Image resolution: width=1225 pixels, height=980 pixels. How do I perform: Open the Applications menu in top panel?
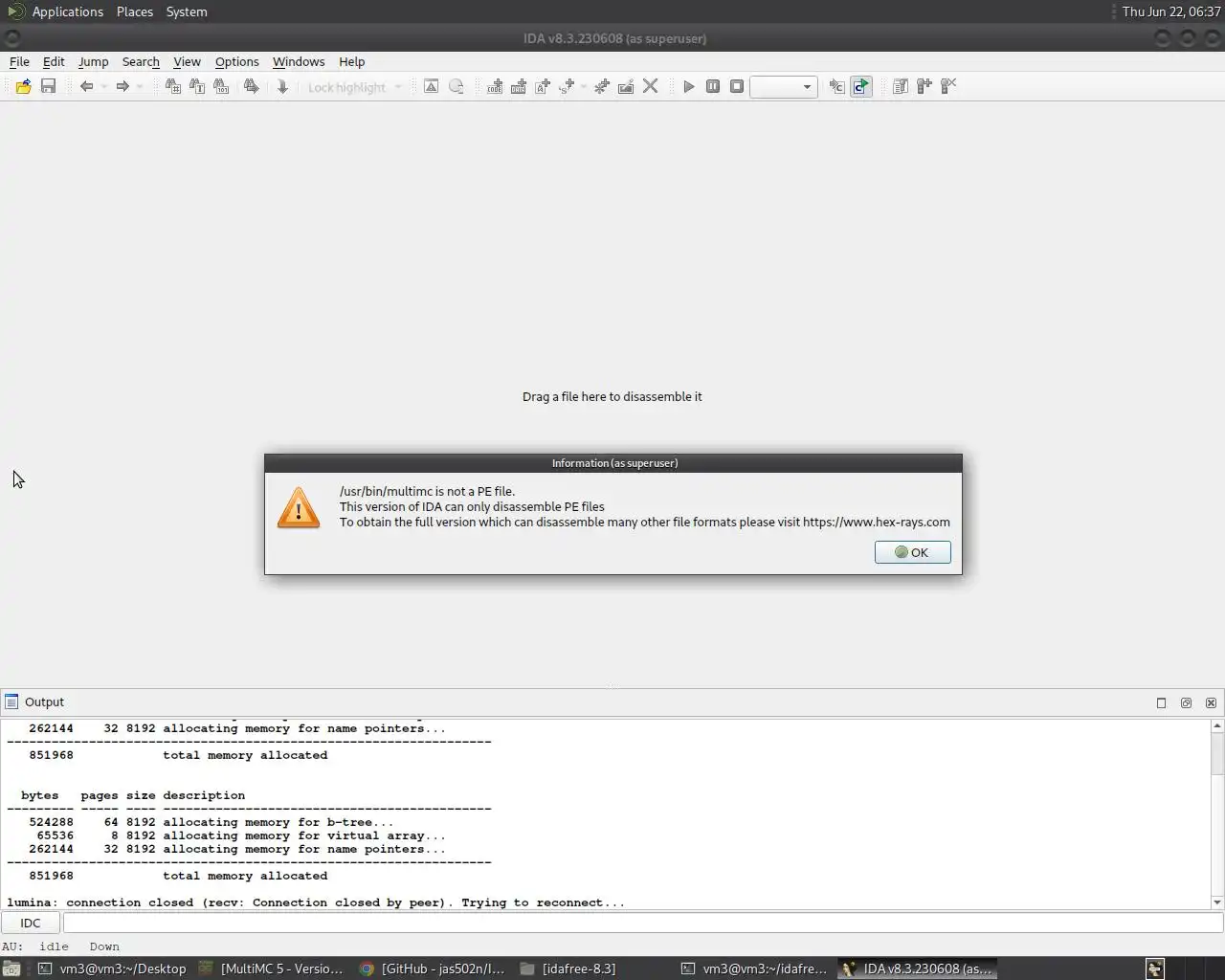coord(67,11)
